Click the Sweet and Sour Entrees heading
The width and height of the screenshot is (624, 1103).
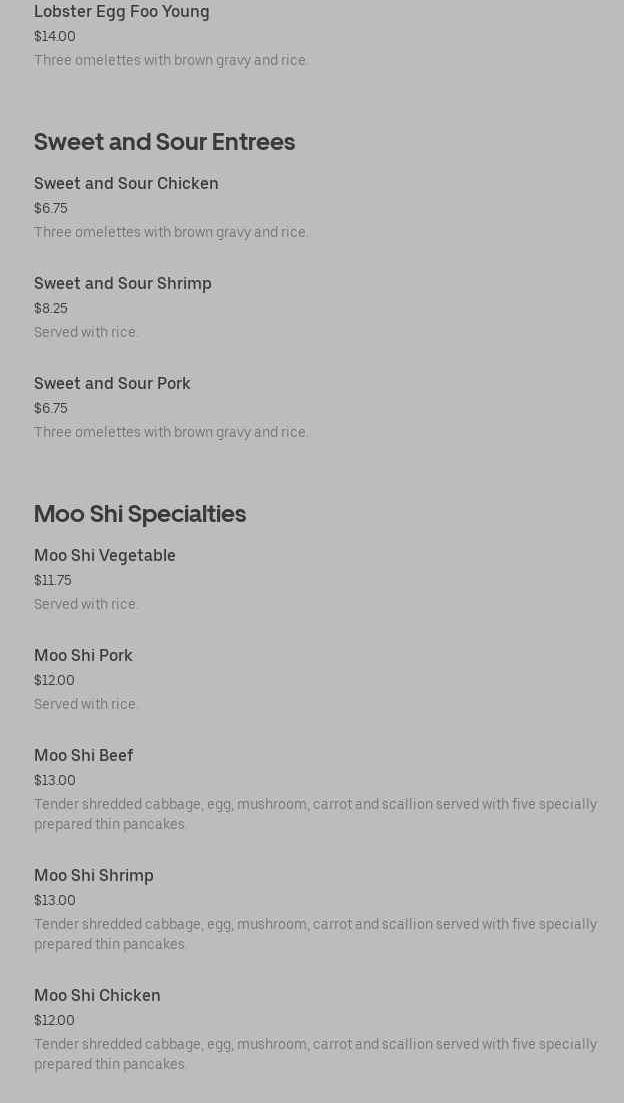[x=164, y=142]
